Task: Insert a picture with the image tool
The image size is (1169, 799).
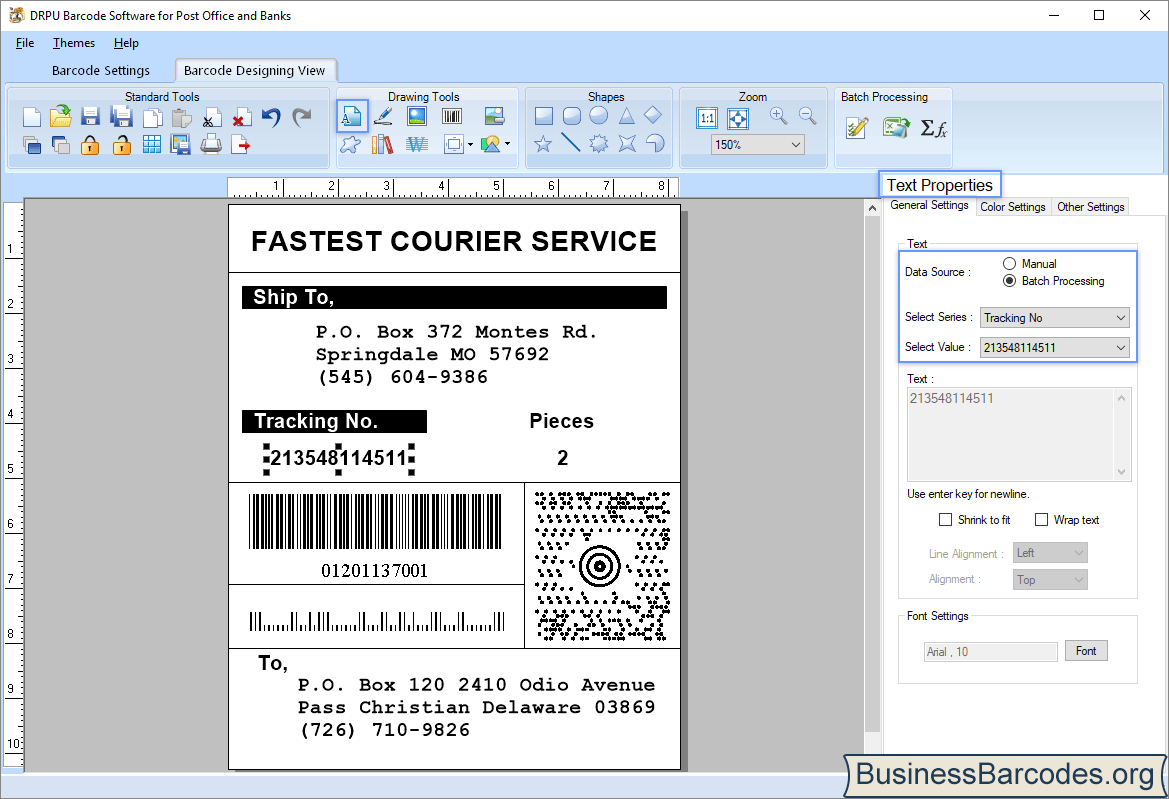Action: pyautogui.click(x=417, y=116)
